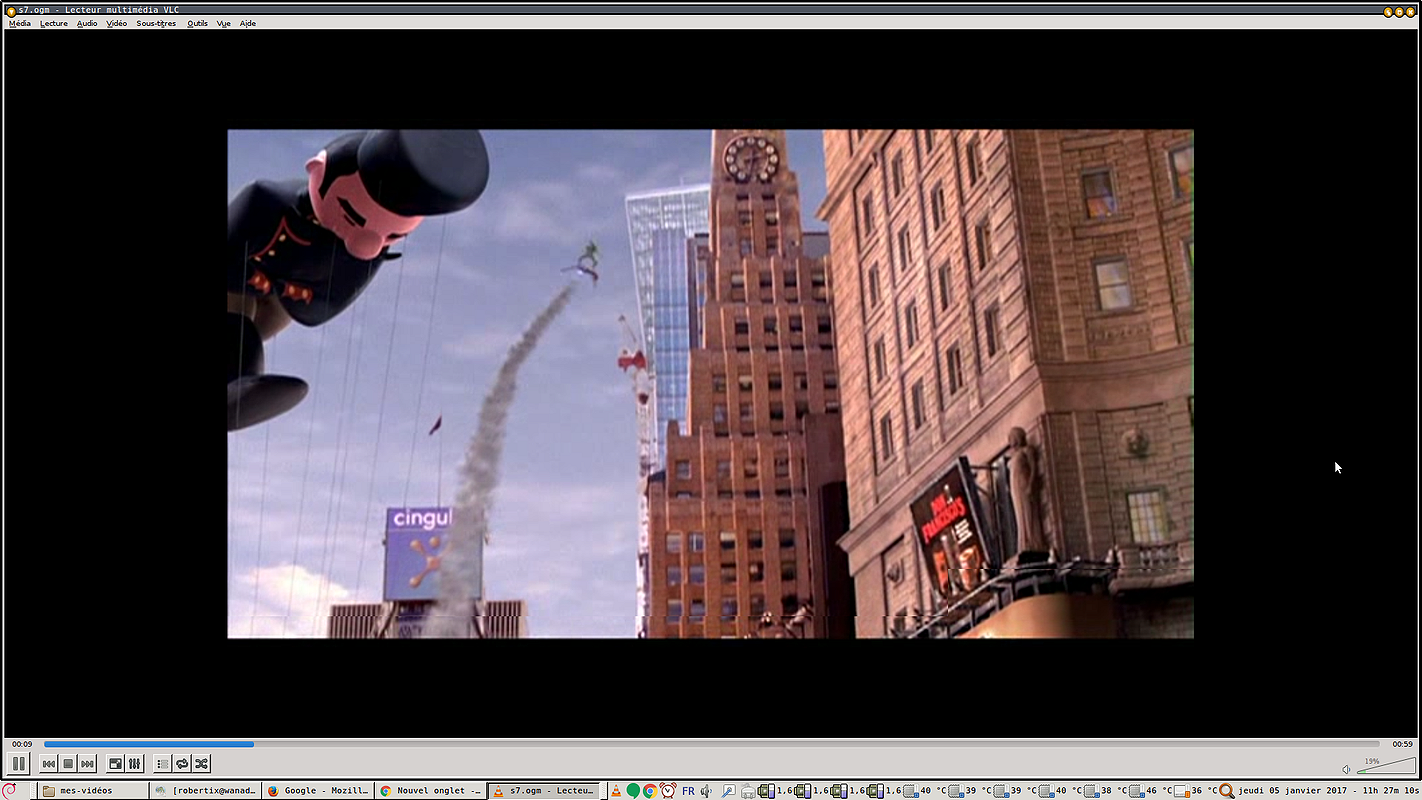Click the 46 °C temperature sensor

[1150, 791]
